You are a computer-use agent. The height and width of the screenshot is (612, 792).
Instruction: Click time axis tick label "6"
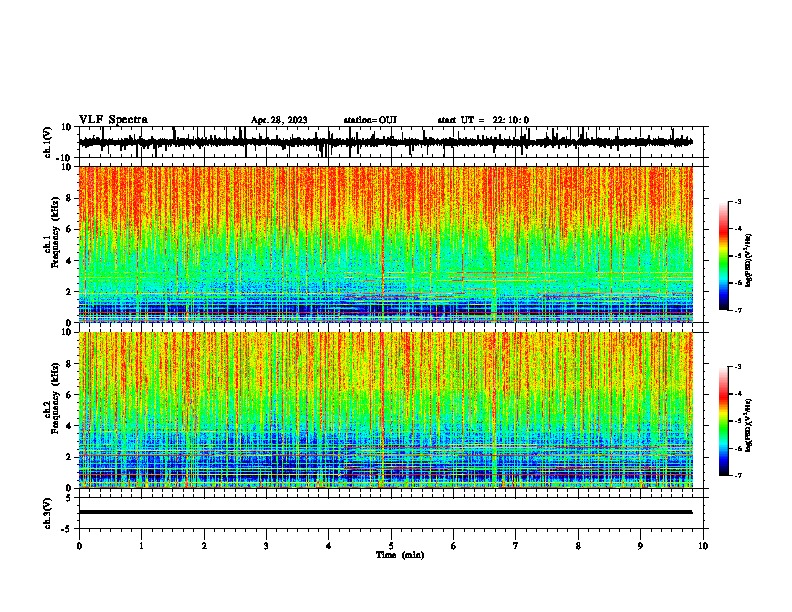[x=454, y=546]
